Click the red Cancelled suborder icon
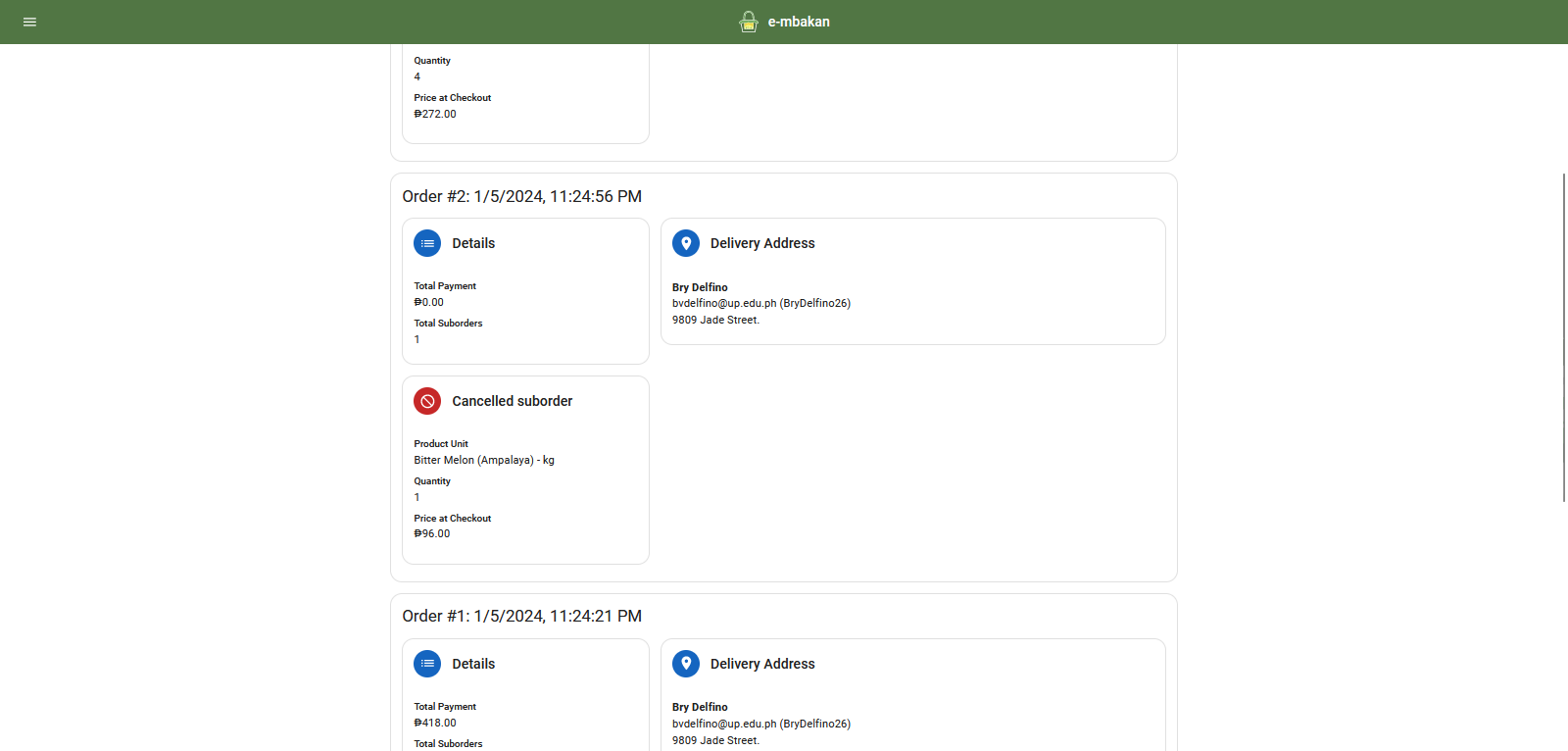The image size is (1568, 751). point(427,401)
